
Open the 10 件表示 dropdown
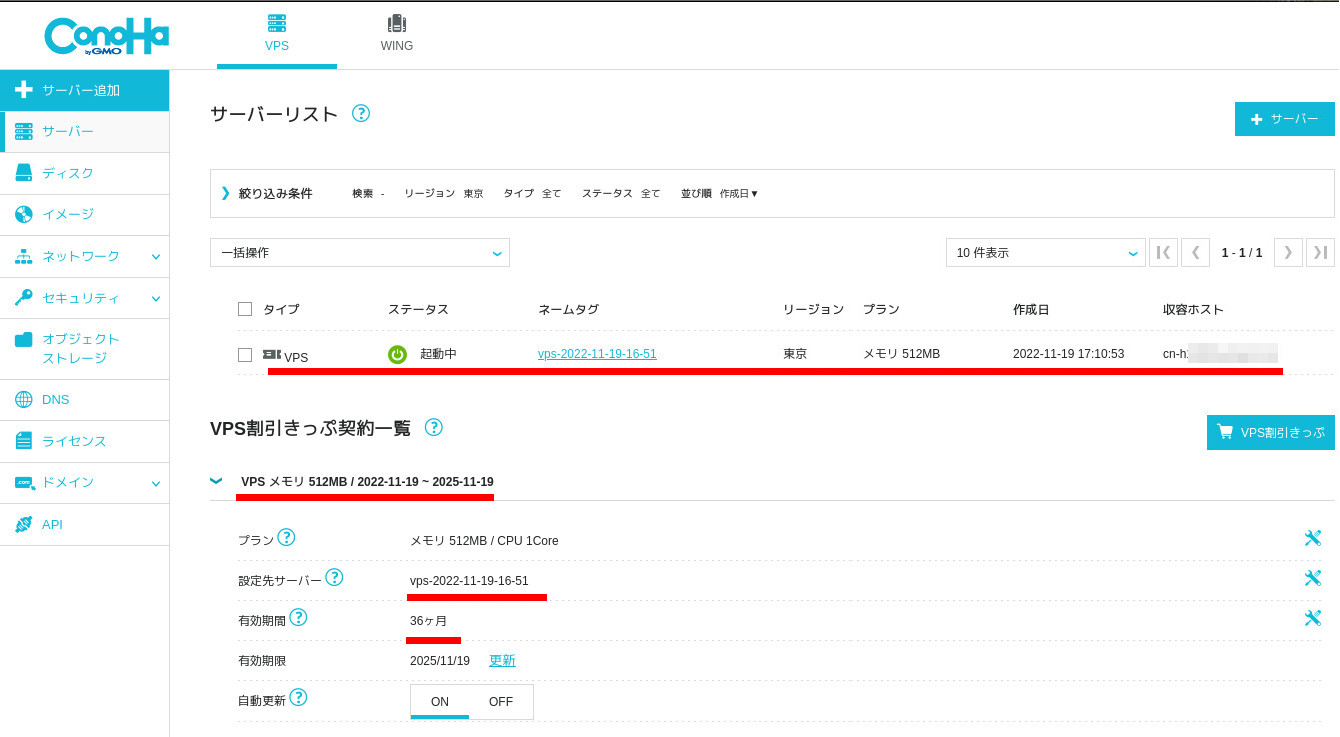pyautogui.click(x=1046, y=253)
